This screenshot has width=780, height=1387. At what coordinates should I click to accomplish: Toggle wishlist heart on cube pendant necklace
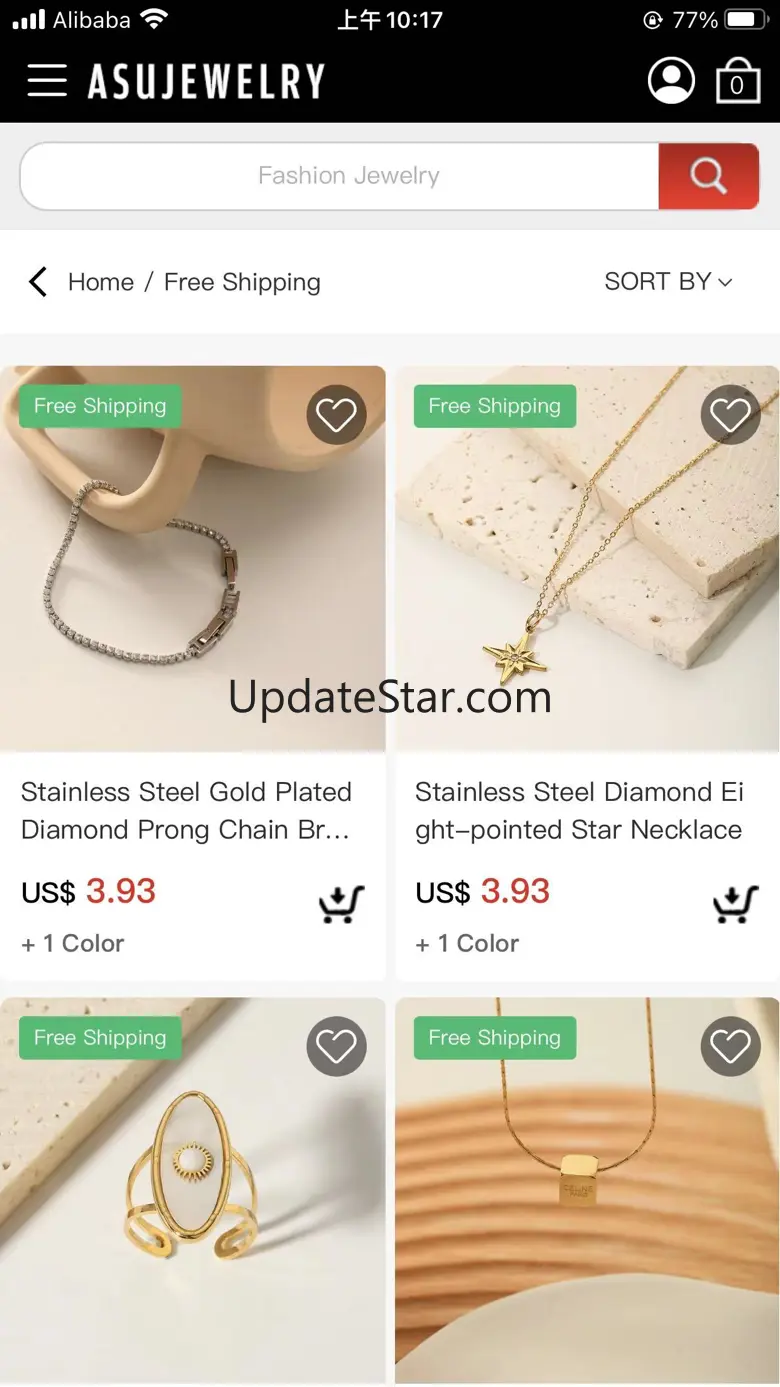click(730, 1046)
